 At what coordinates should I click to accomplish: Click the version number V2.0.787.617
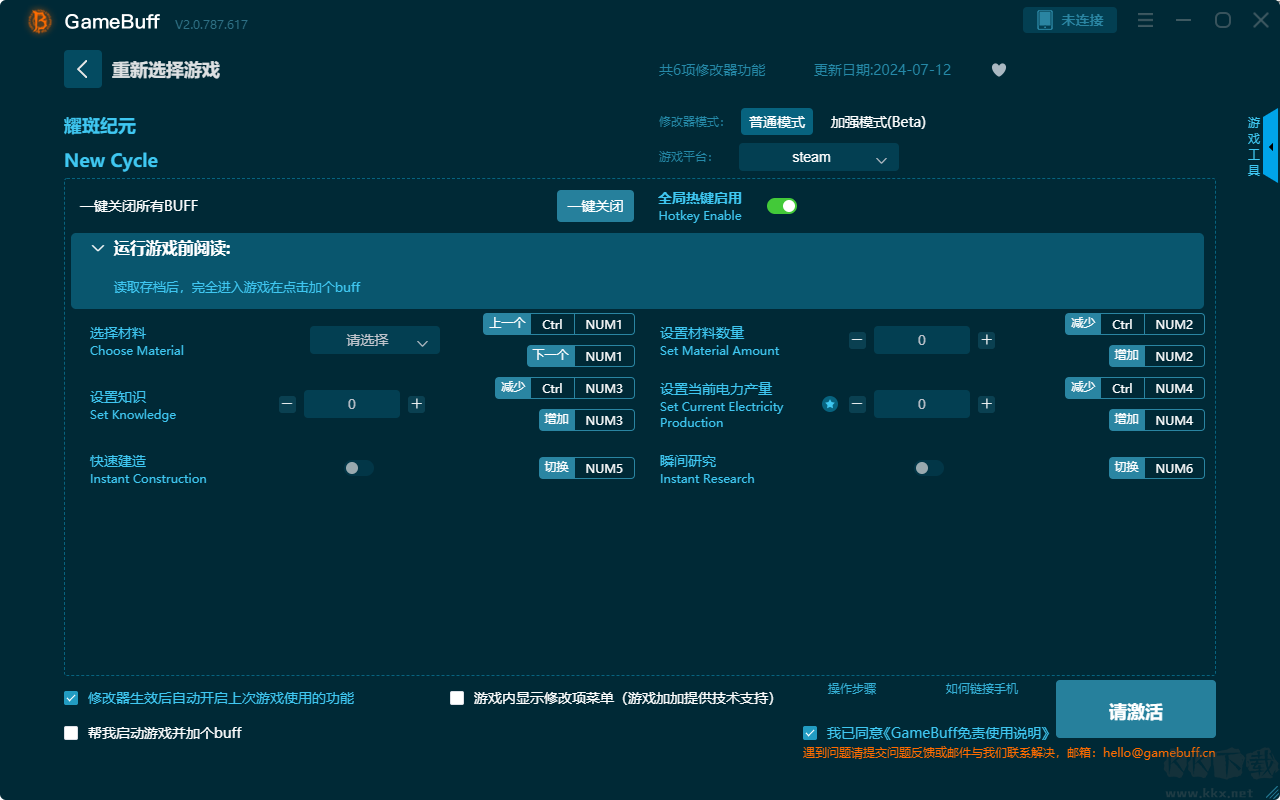tap(211, 24)
